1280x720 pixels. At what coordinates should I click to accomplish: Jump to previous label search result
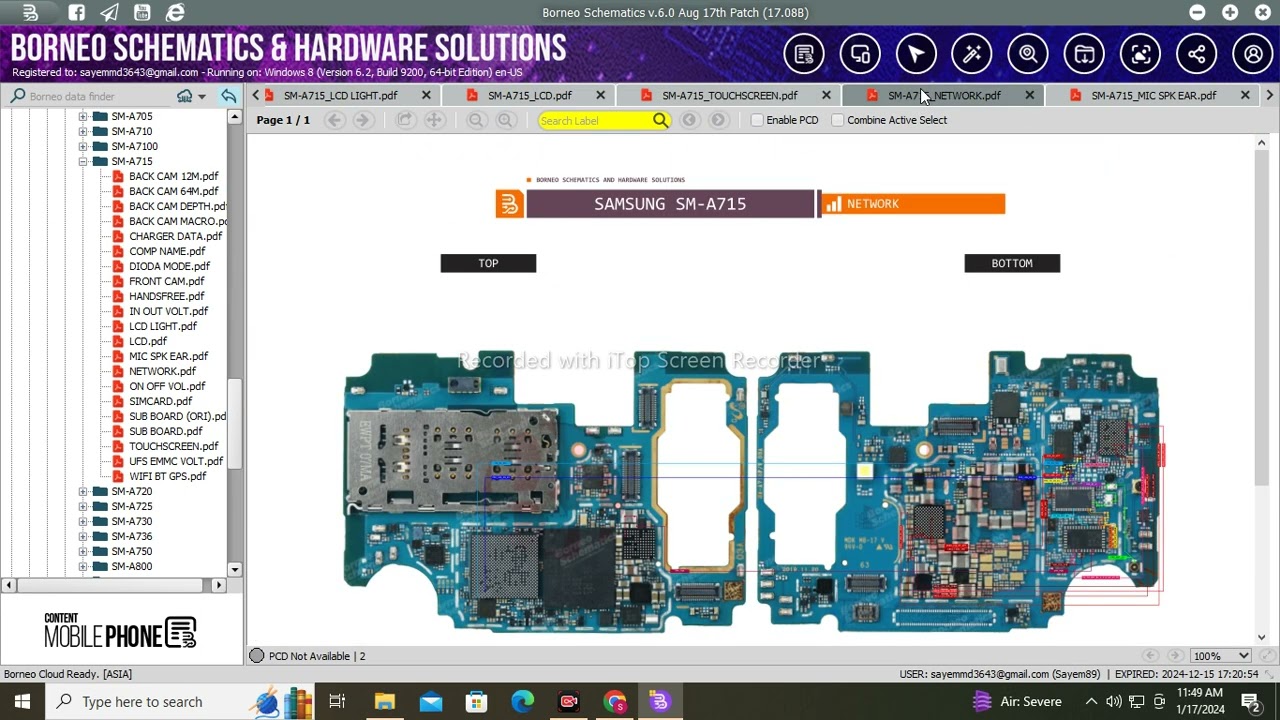689,120
